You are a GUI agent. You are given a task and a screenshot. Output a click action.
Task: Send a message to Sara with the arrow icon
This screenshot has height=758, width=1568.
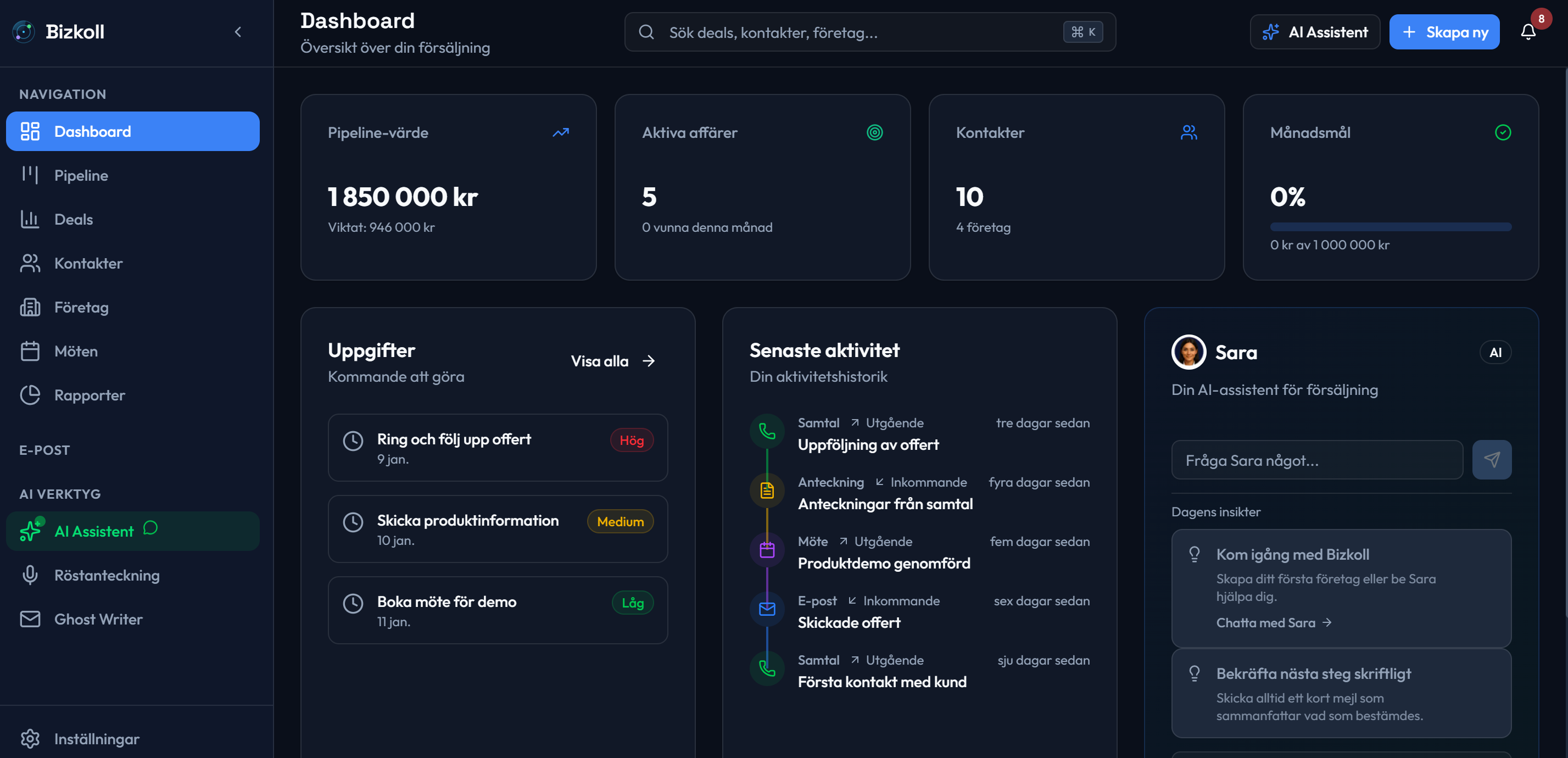[x=1492, y=460]
